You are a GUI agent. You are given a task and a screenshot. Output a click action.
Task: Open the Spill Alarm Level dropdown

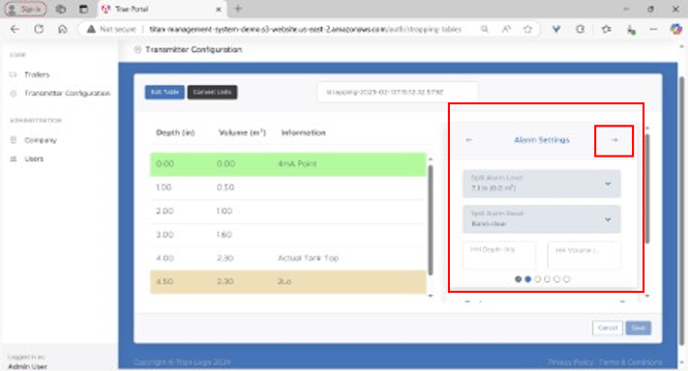point(541,183)
